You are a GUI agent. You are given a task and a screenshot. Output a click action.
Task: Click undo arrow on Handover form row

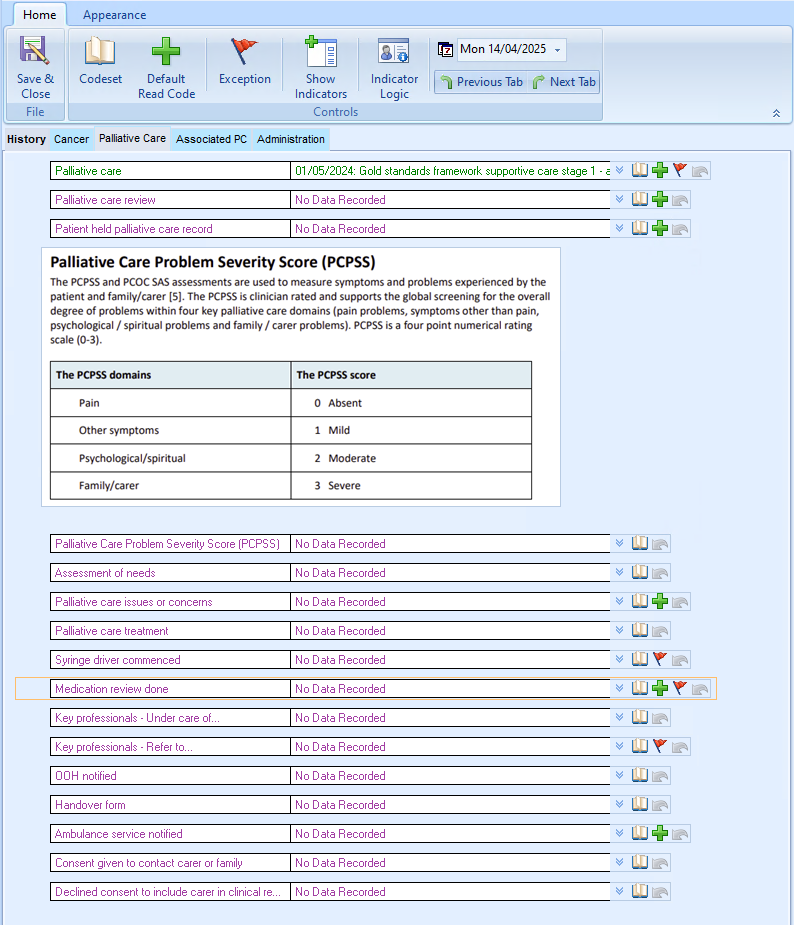pos(660,805)
